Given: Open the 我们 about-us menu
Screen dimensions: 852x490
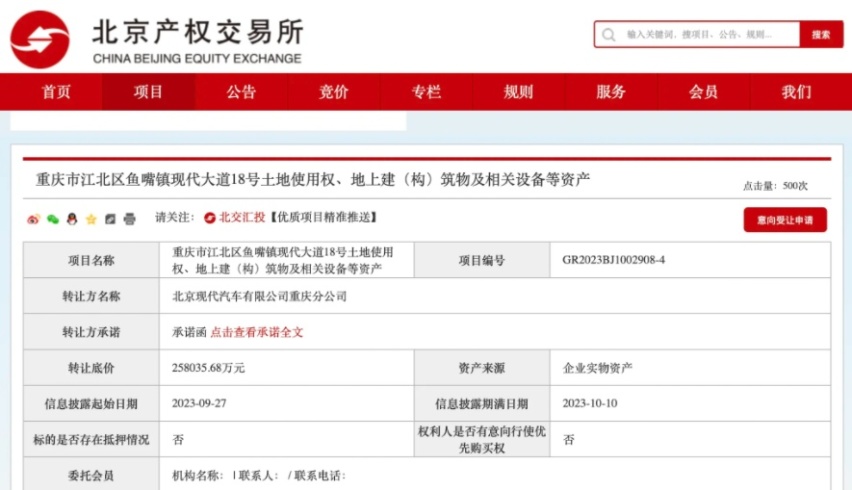Looking at the screenshot, I should click(796, 92).
